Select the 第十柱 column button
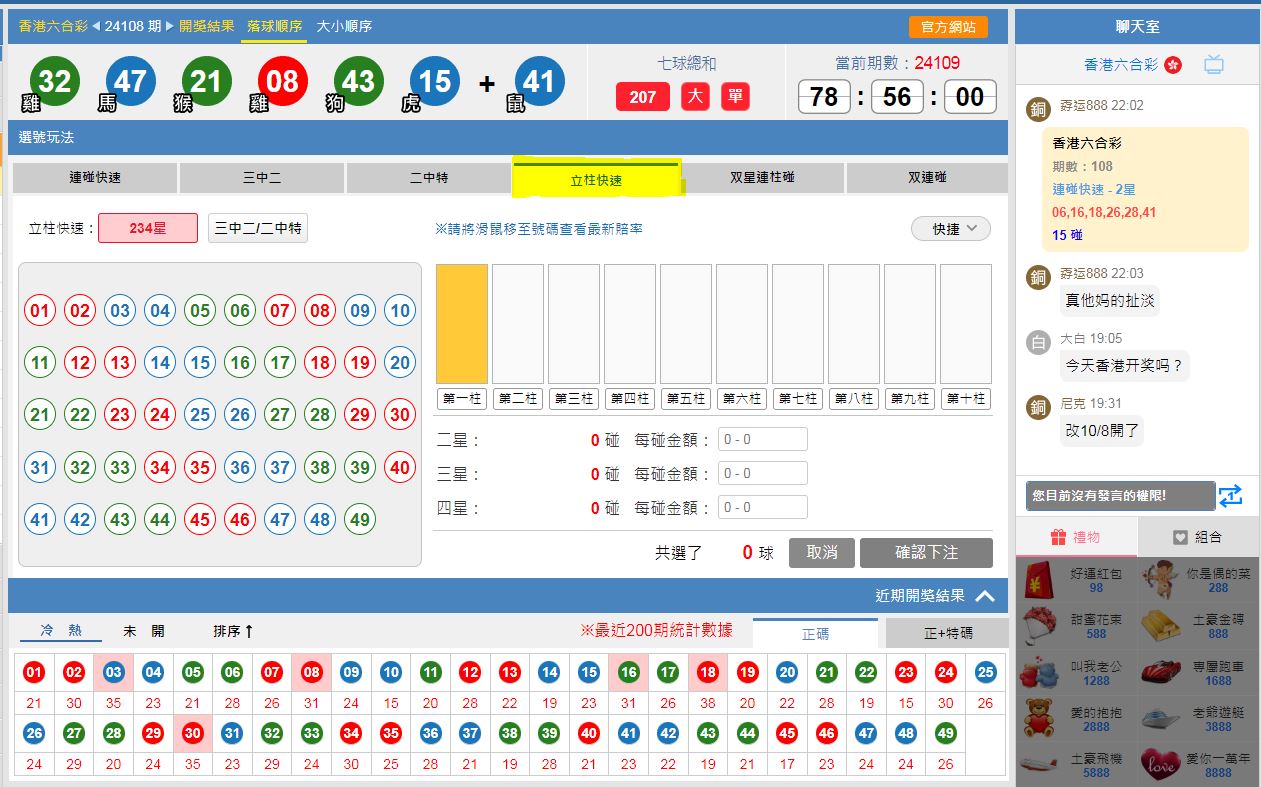This screenshot has width=1261, height=787. [x=966, y=399]
